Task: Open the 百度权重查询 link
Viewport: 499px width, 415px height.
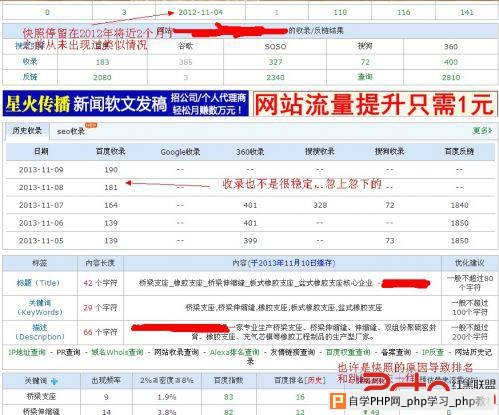Action: point(348,352)
